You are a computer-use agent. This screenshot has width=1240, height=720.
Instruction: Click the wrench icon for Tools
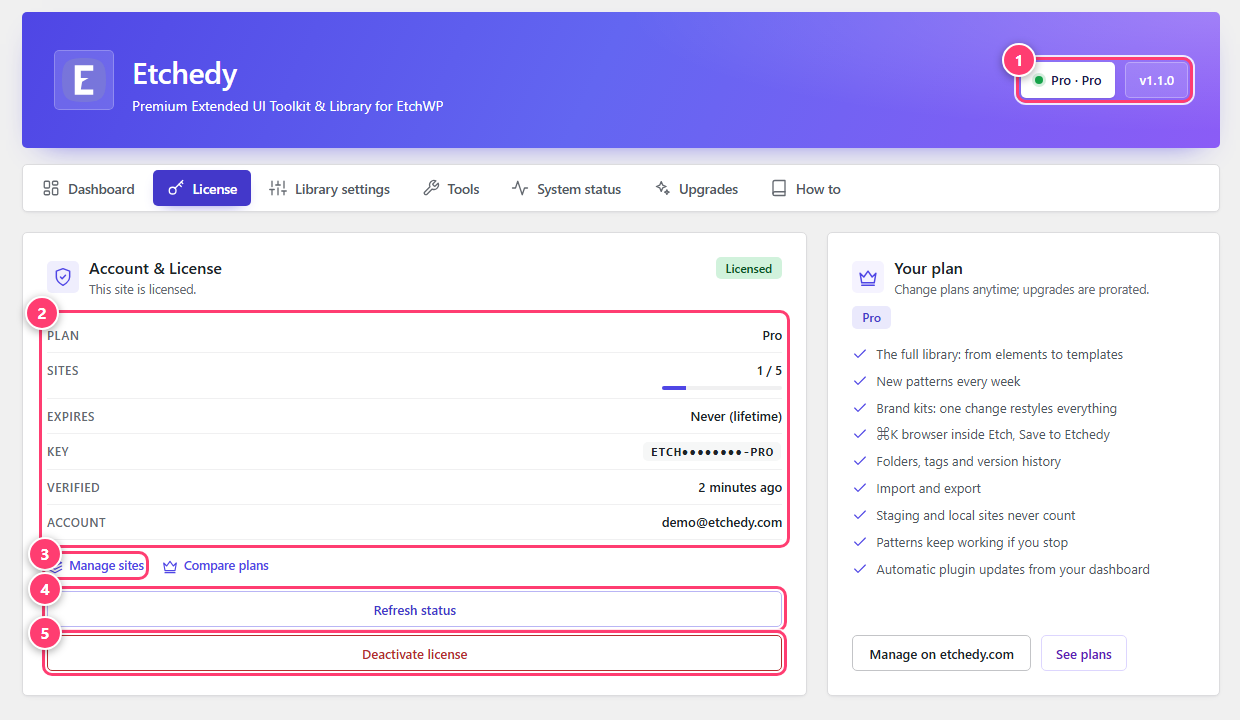431,189
